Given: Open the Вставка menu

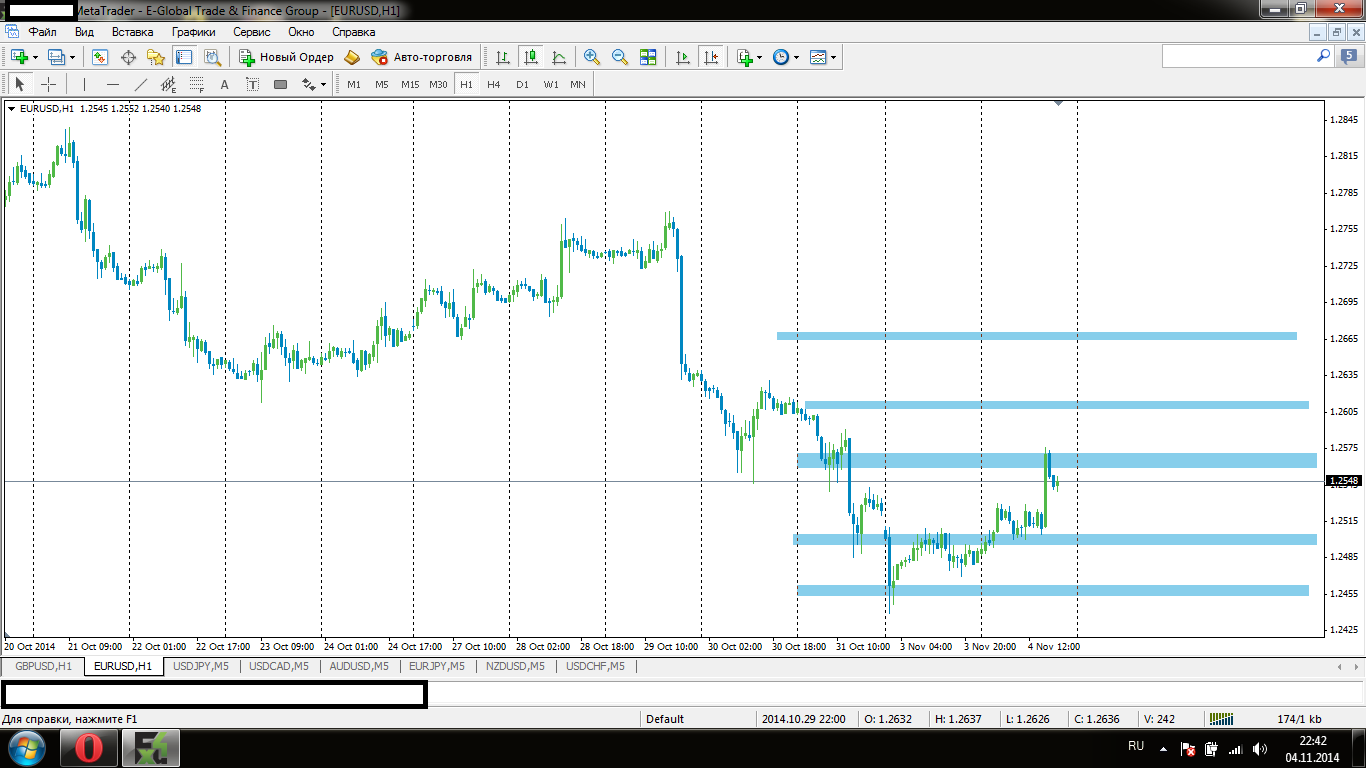Looking at the screenshot, I should pyautogui.click(x=133, y=32).
